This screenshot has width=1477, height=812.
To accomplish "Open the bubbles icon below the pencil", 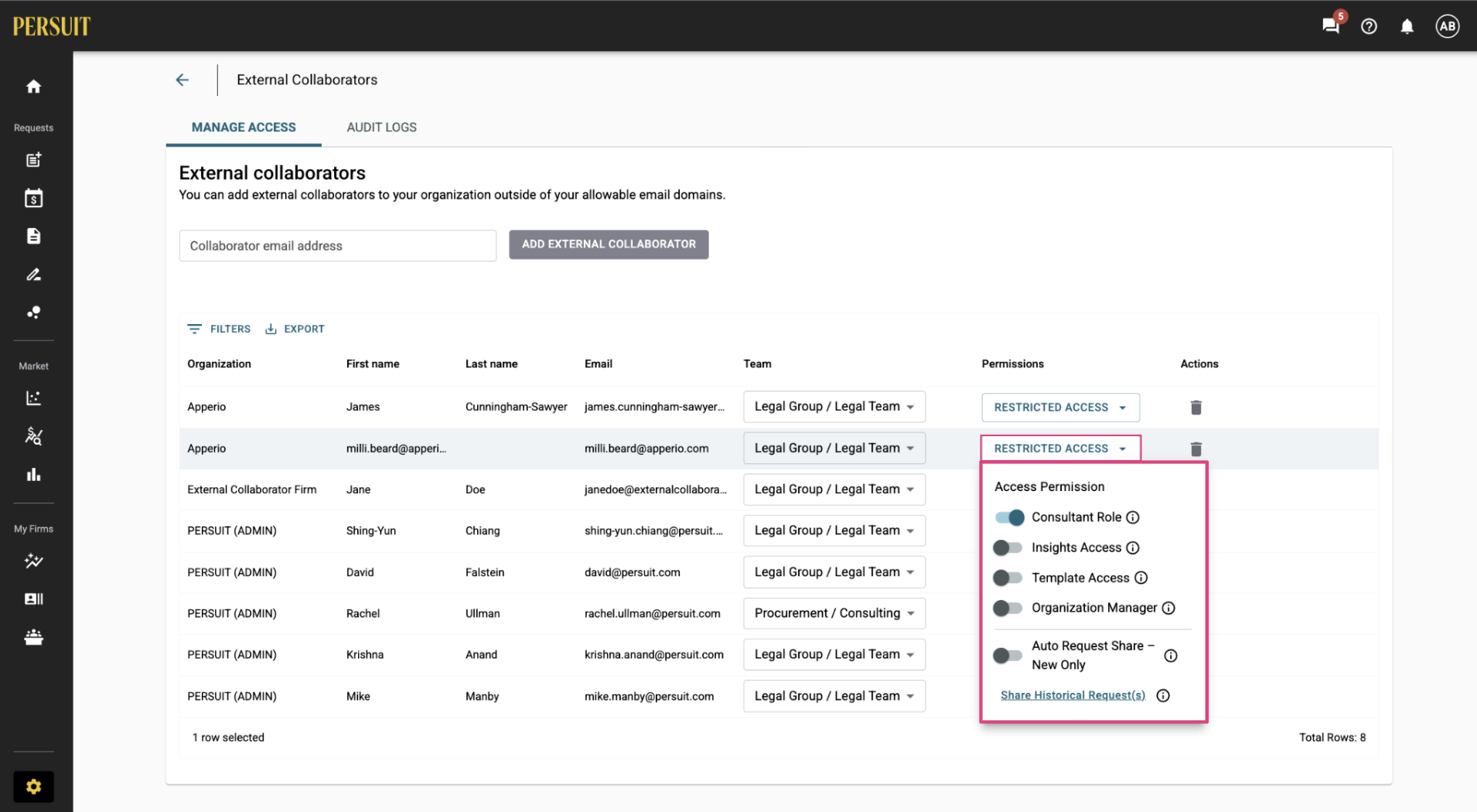I will pyautogui.click(x=33, y=312).
